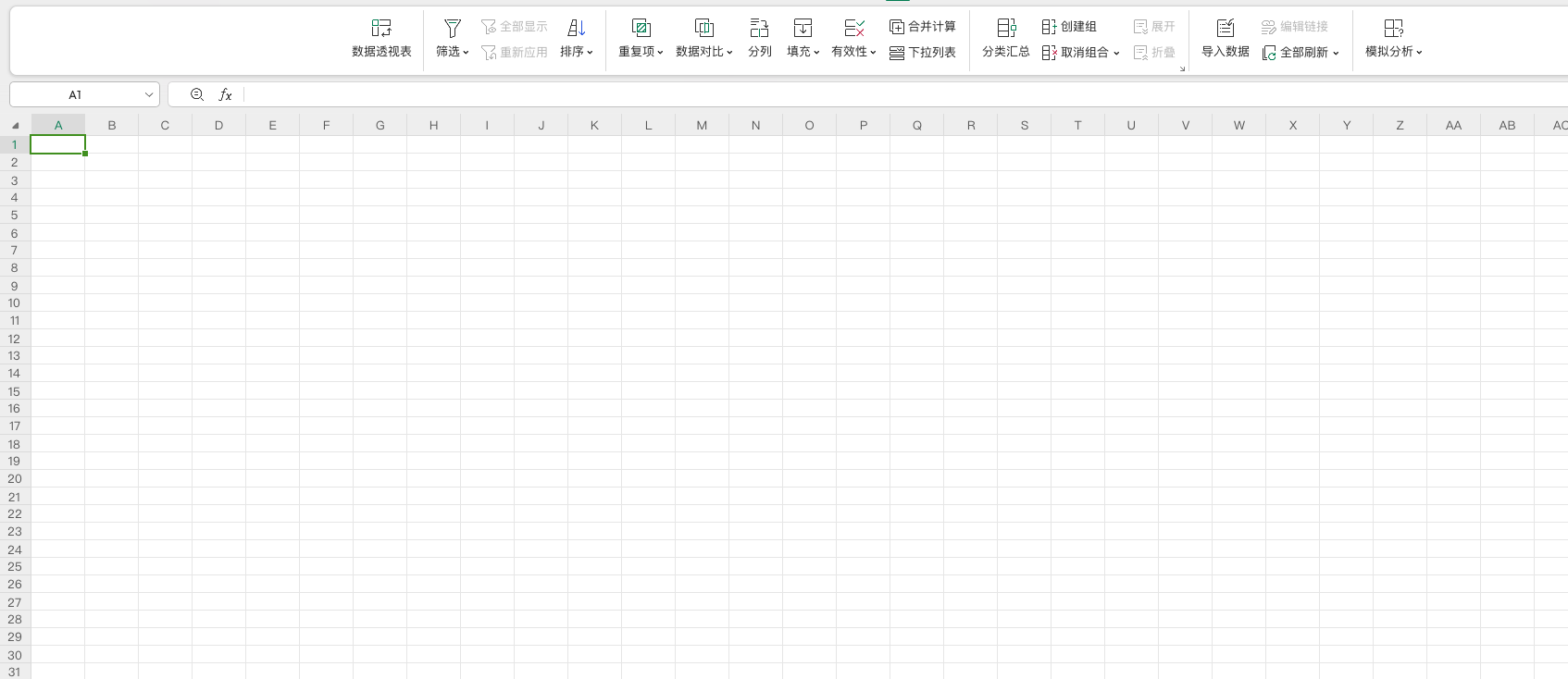Select column M header
This screenshot has height=679, width=1568.
point(703,125)
